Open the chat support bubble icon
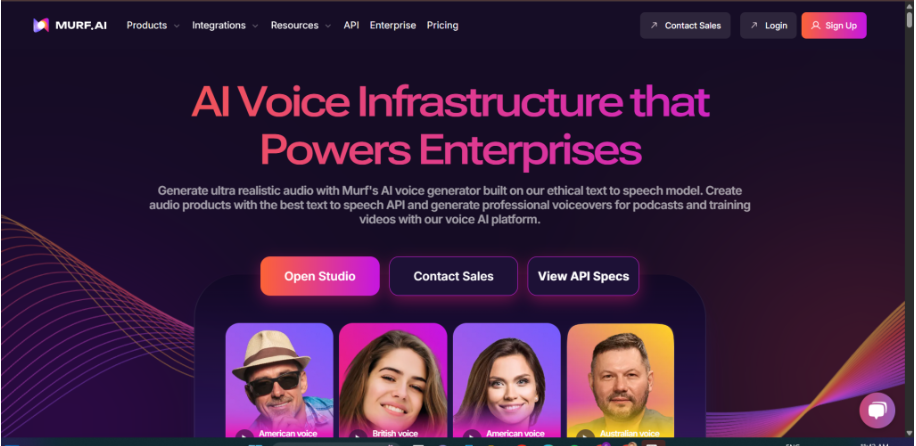 coord(877,410)
